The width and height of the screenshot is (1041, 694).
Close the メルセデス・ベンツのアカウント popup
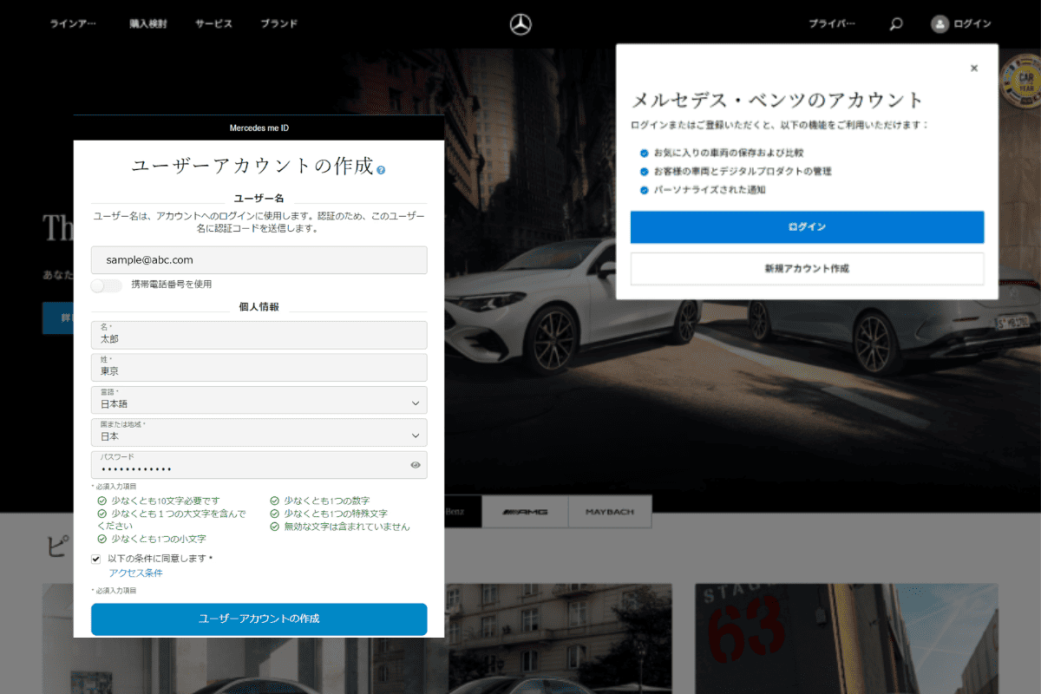coord(974,68)
